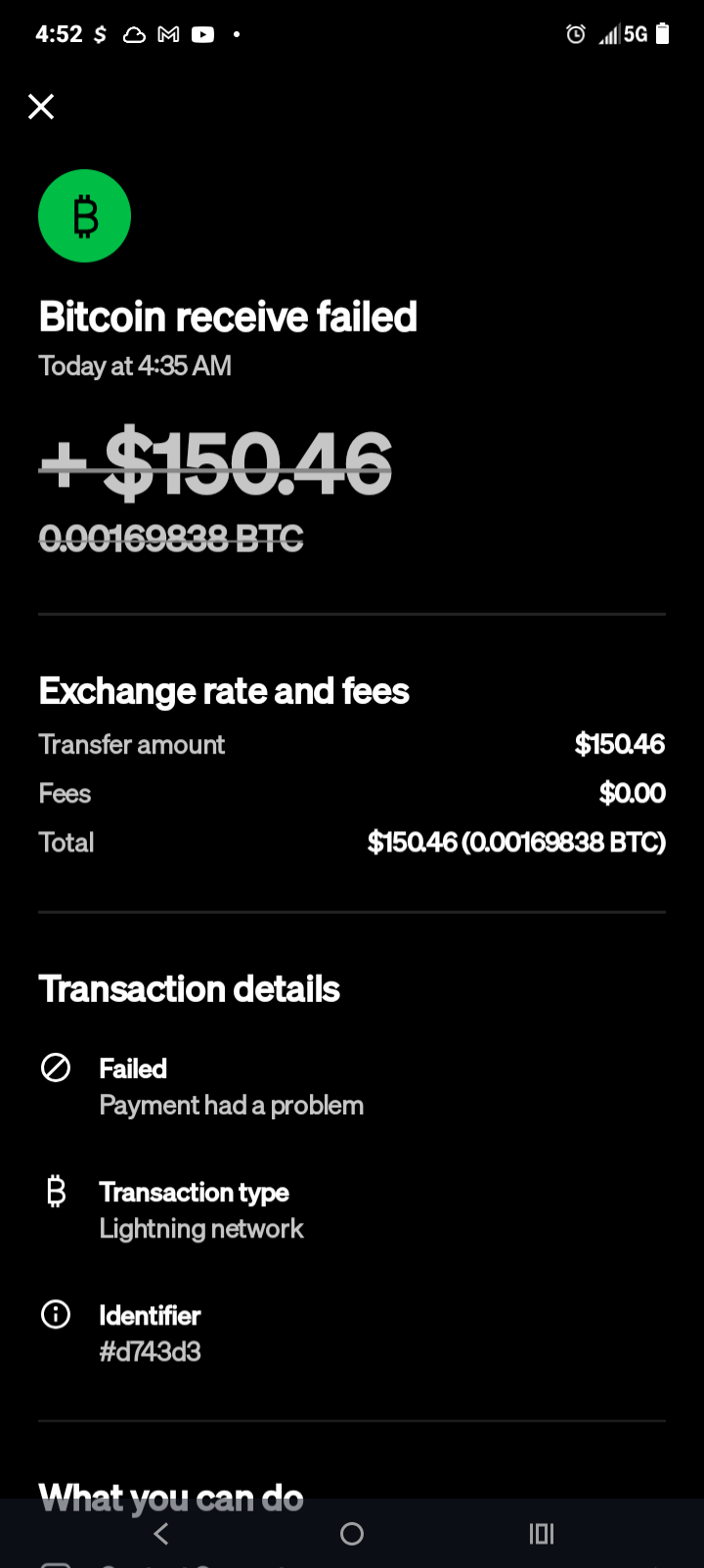Screen dimensions: 704x1568
Task: Tap the alarm icon in status bar
Action: (576, 35)
